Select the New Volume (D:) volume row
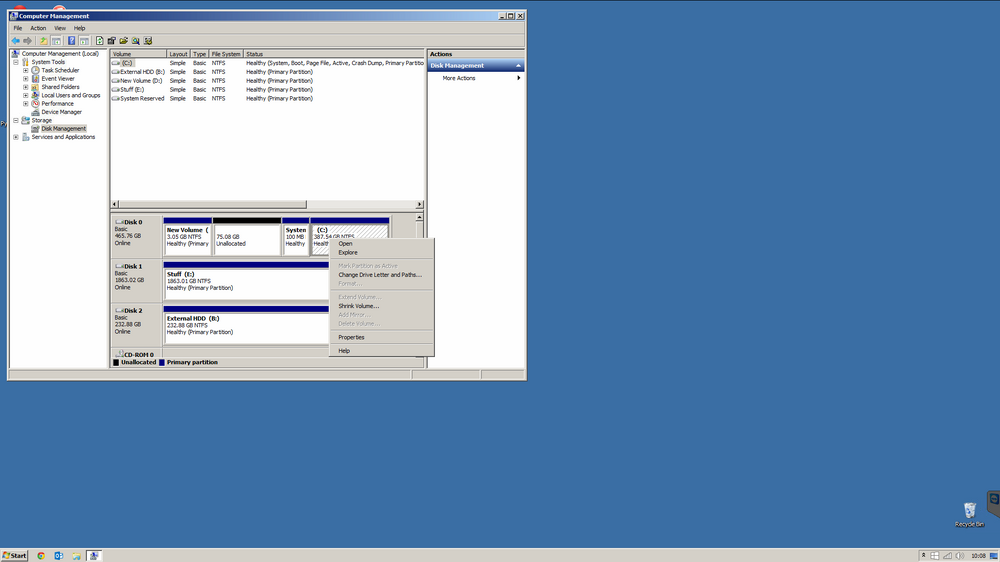Screen dimensions: 1000x562 (x=267, y=81)
